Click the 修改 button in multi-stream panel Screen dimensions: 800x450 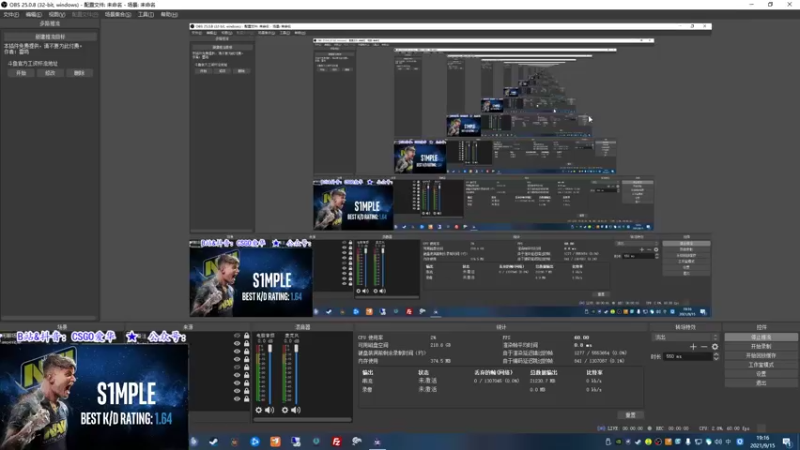click(x=50, y=73)
